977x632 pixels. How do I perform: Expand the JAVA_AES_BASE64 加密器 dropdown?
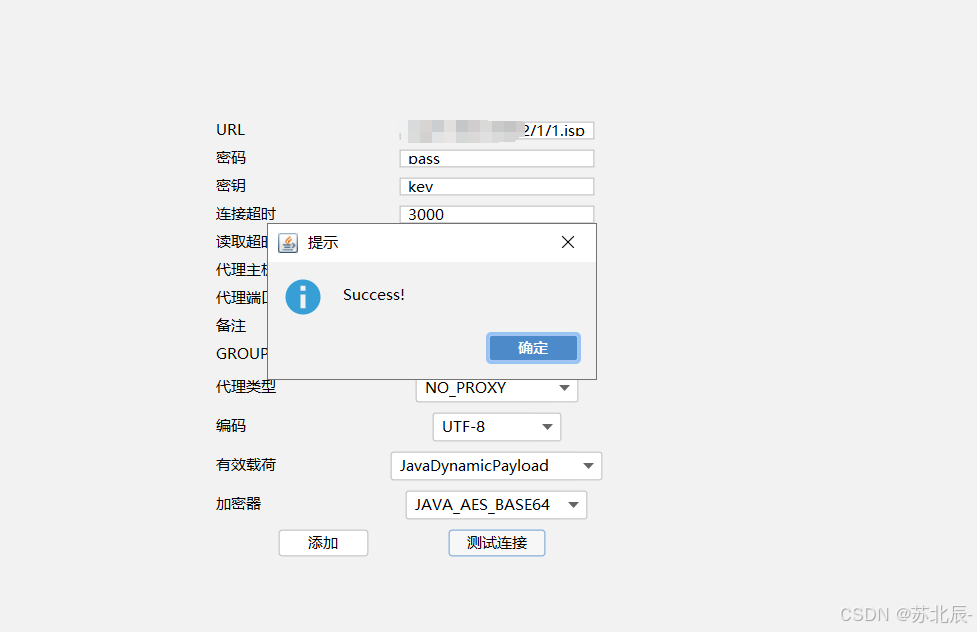[496, 505]
